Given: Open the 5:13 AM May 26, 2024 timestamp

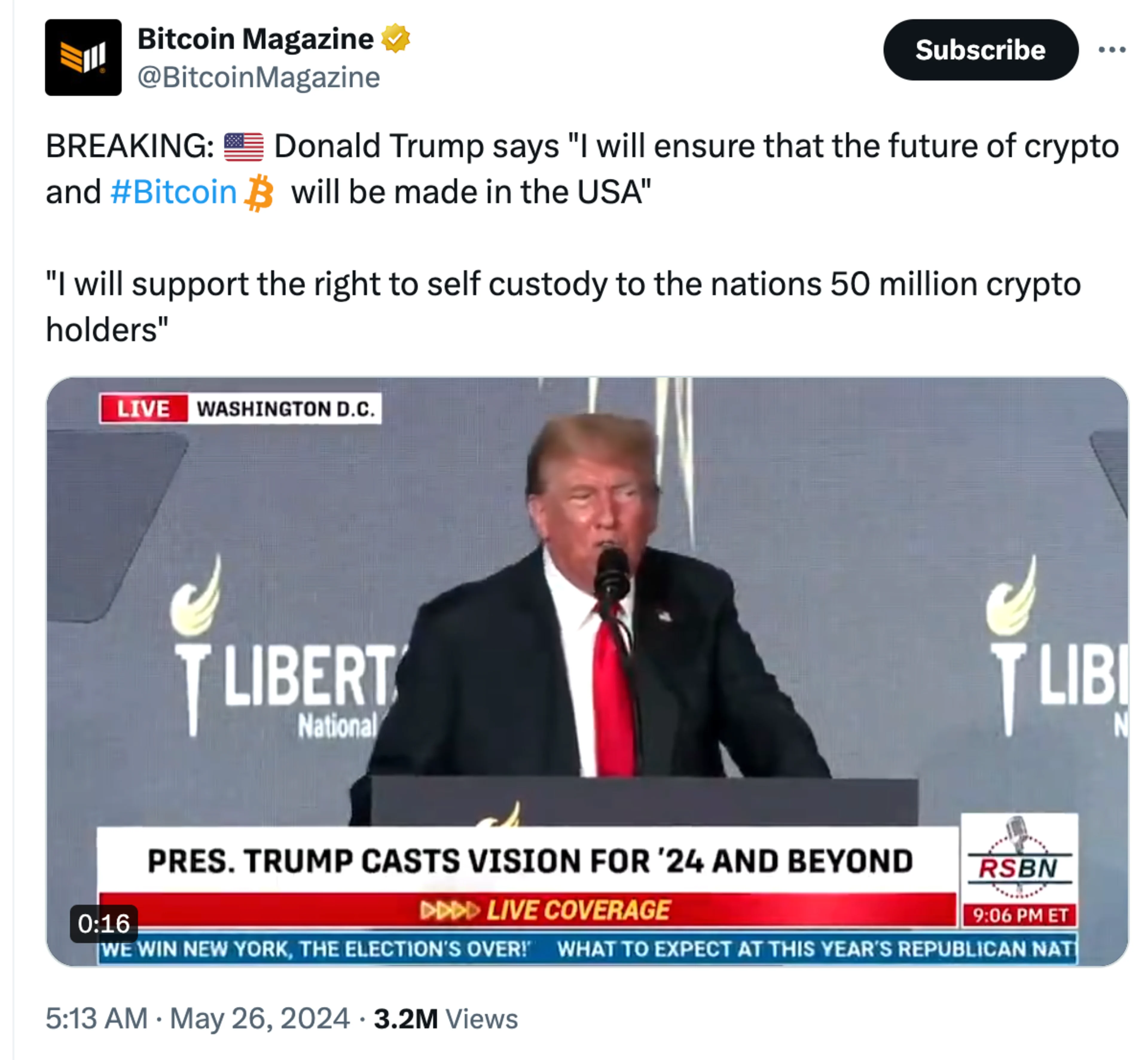Looking at the screenshot, I should 197,1019.
